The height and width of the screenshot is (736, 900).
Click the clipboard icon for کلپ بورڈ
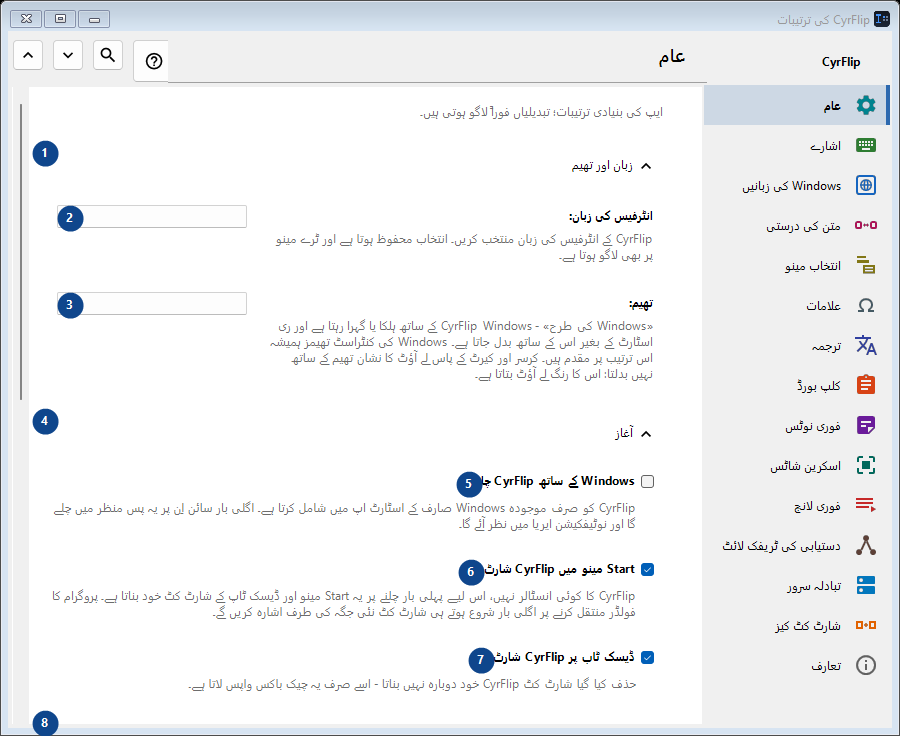pos(866,385)
